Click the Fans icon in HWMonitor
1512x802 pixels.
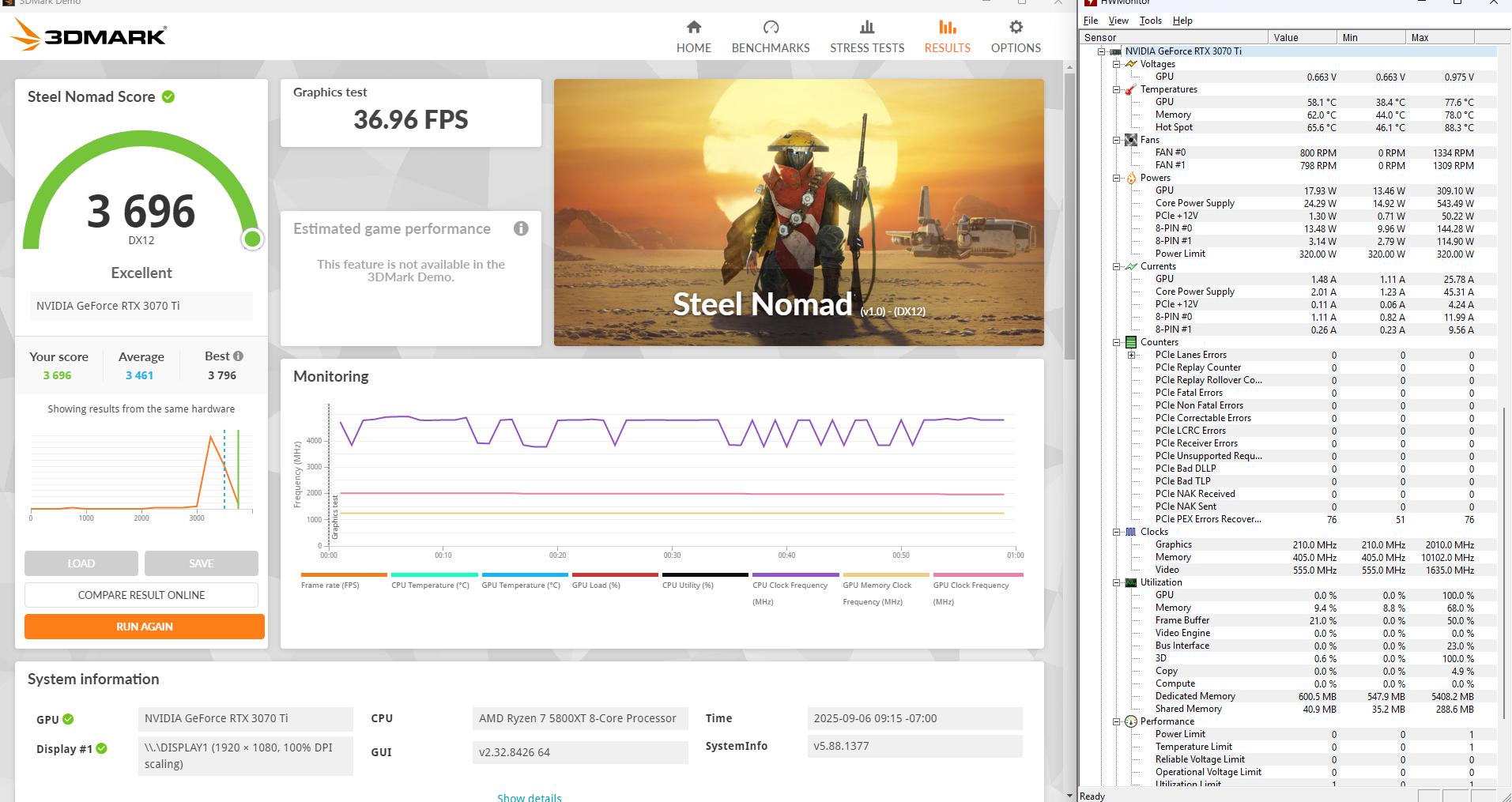pyautogui.click(x=1131, y=140)
